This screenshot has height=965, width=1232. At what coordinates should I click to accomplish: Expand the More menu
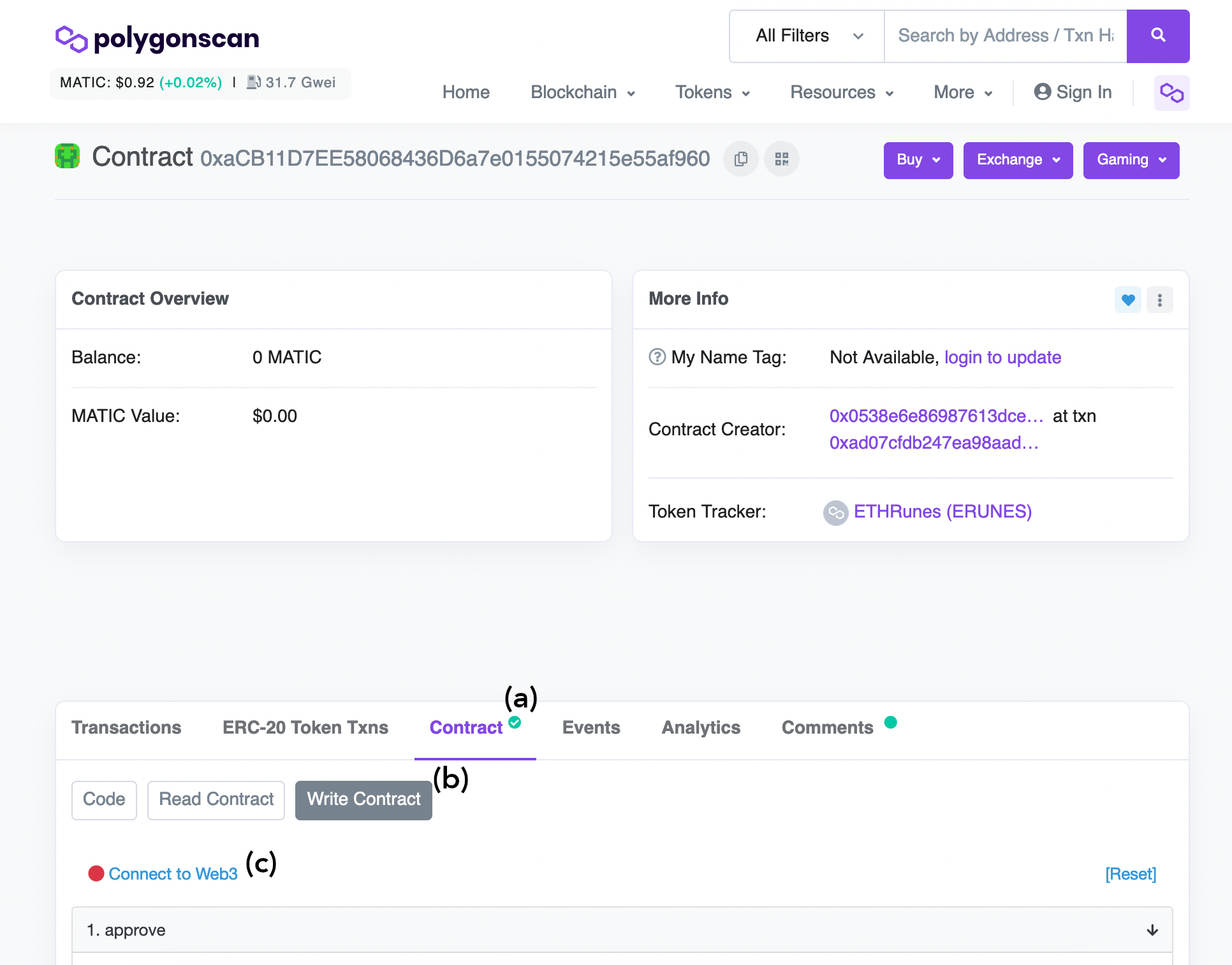963,92
